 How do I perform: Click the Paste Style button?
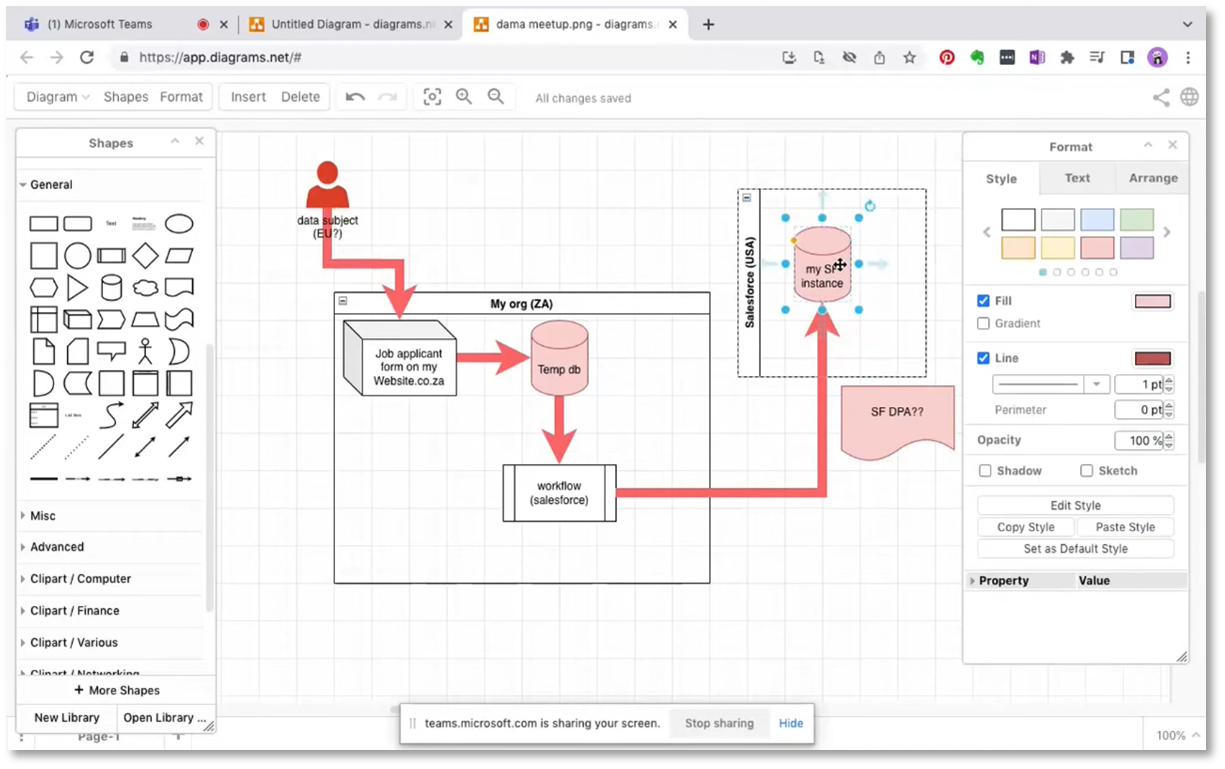1125,527
